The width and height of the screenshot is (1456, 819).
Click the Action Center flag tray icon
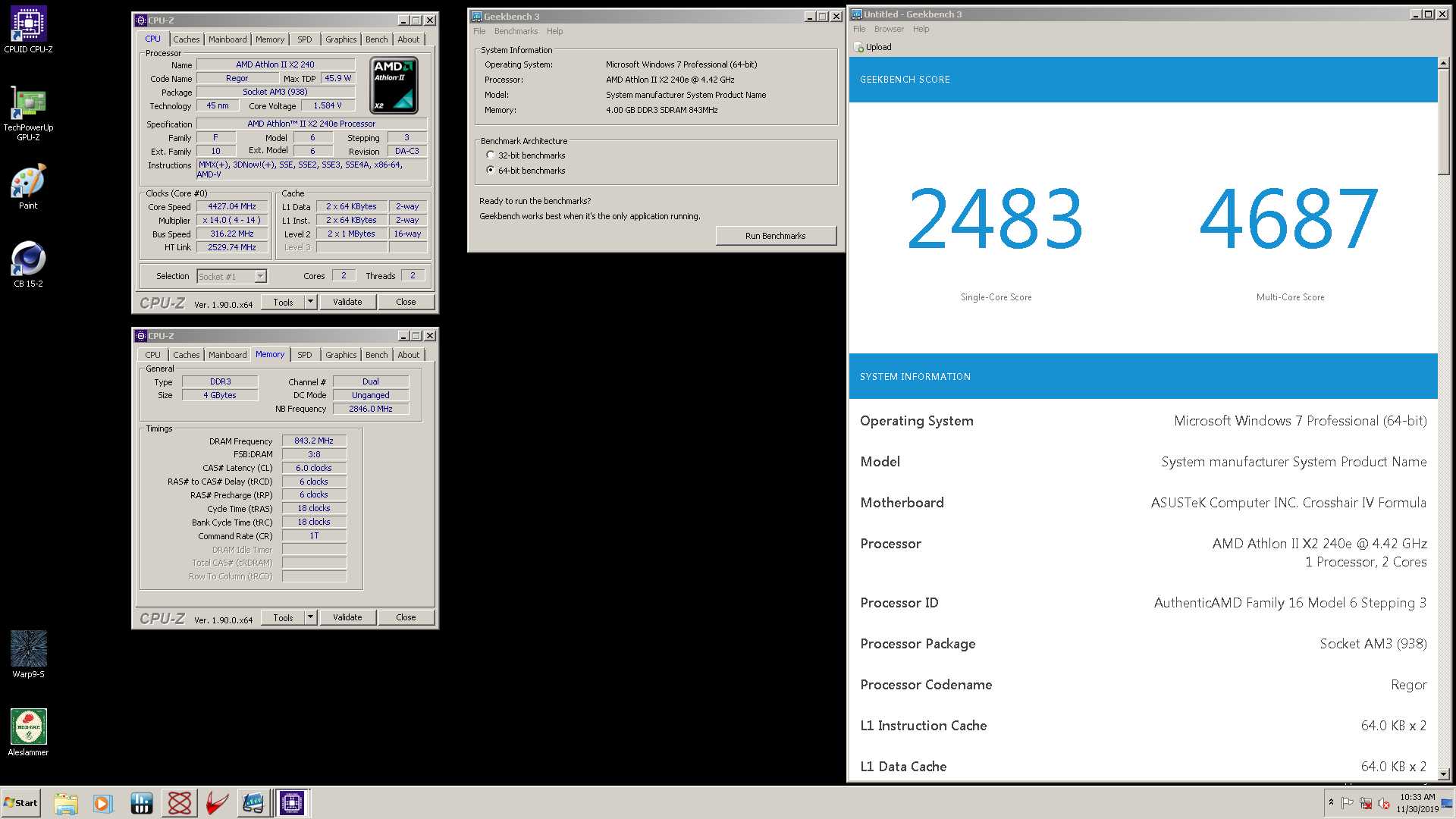[x=1348, y=803]
